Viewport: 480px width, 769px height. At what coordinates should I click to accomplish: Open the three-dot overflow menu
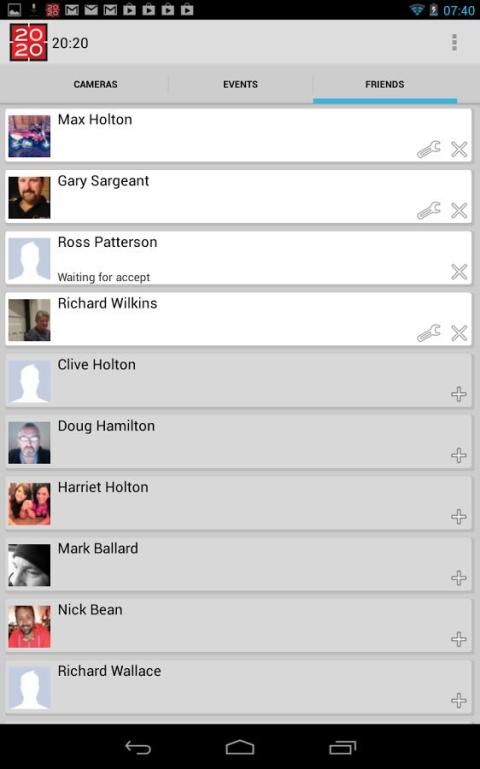point(455,43)
